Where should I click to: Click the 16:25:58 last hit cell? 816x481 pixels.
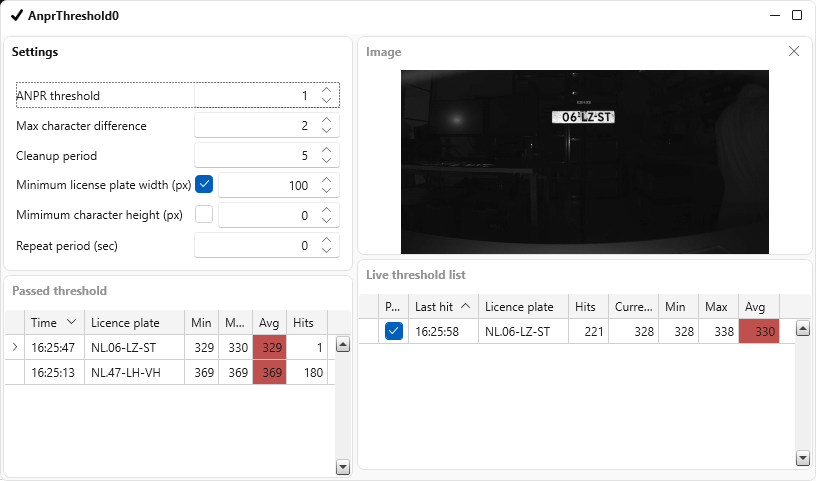coord(443,331)
